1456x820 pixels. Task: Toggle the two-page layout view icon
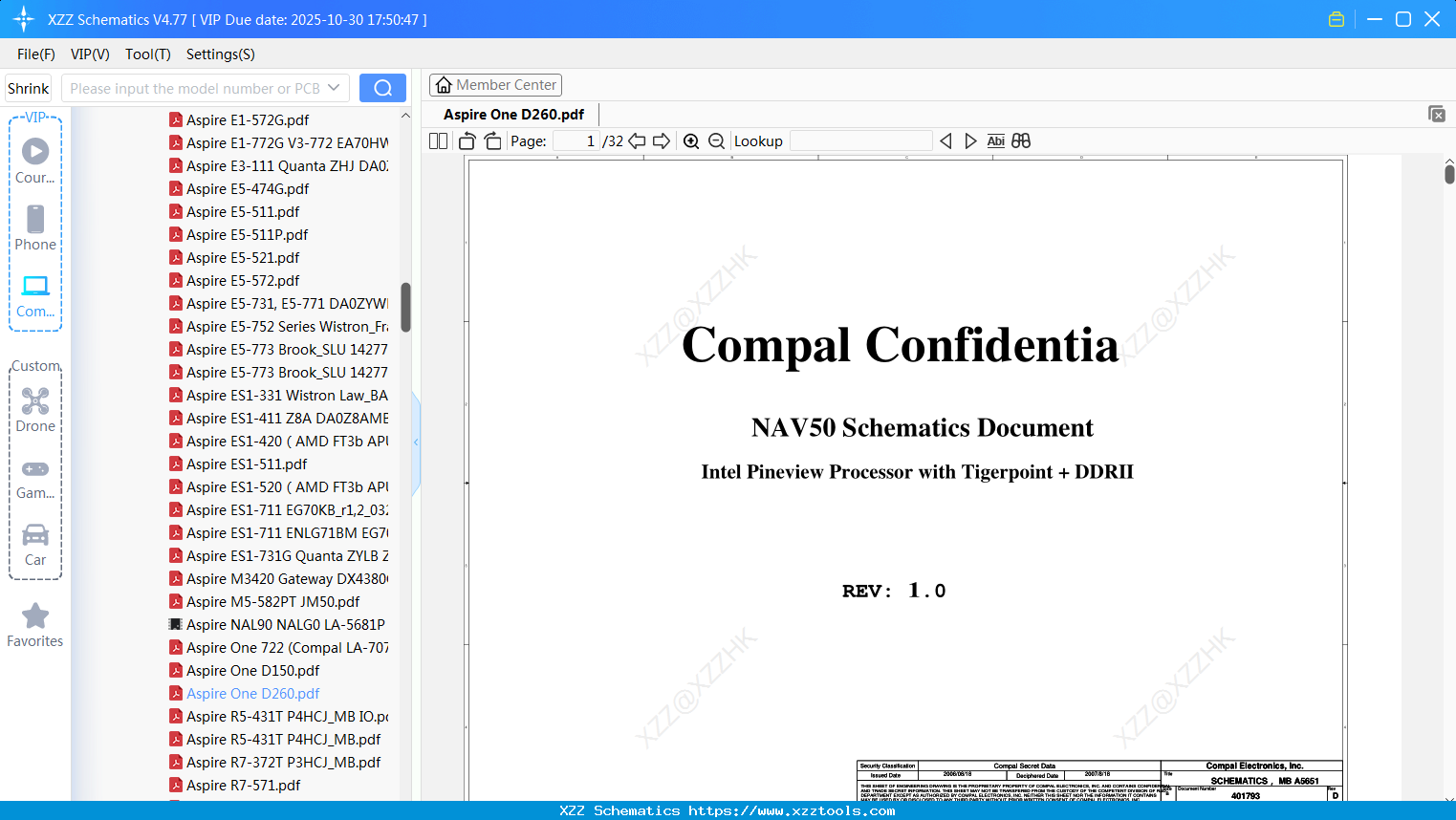439,141
